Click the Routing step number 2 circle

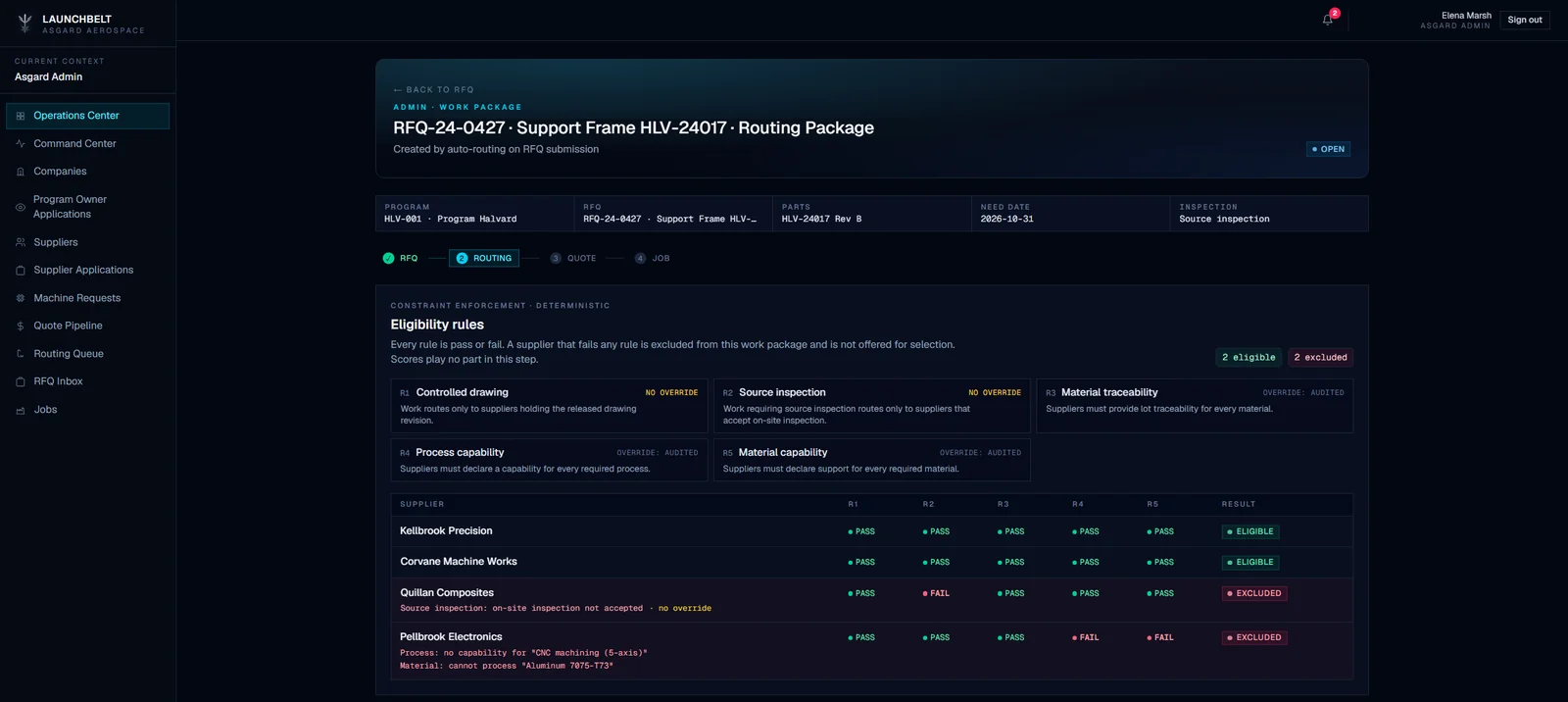(x=462, y=259)
